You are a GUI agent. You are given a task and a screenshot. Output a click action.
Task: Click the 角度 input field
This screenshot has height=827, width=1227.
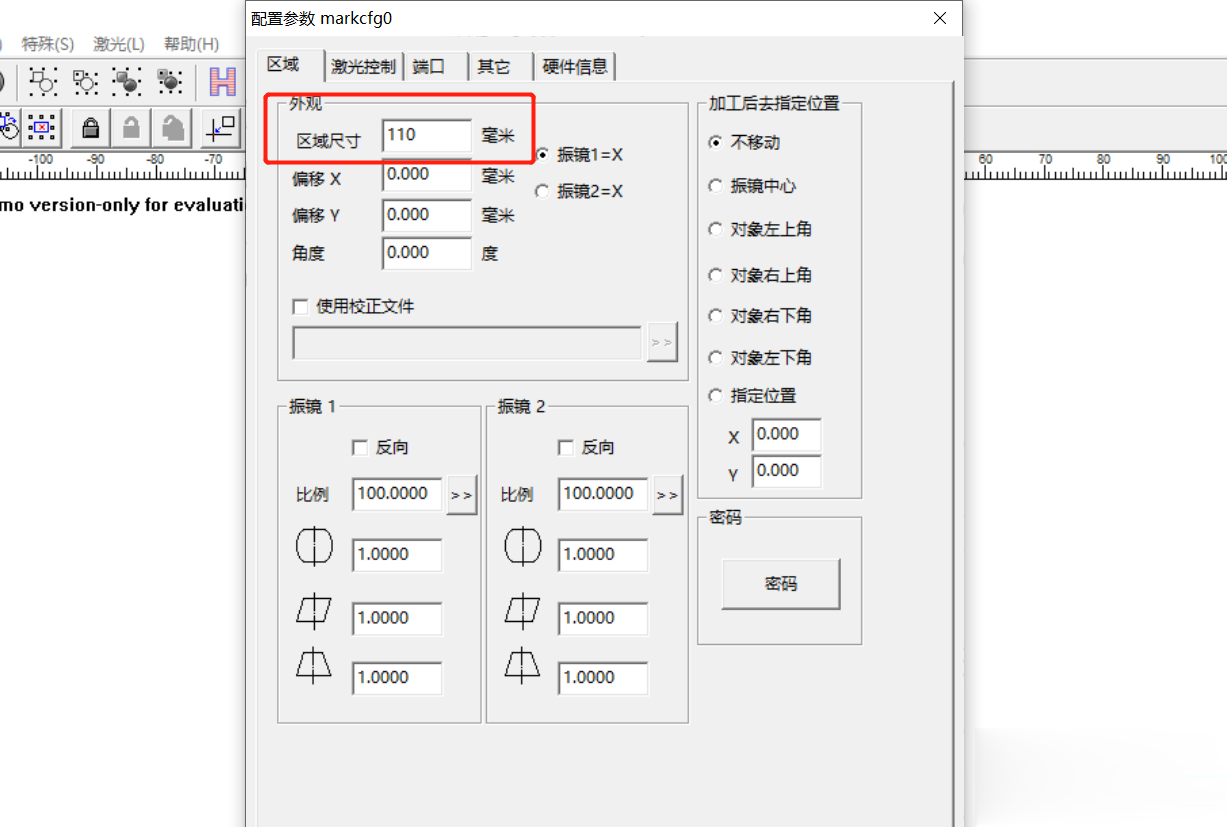(427, 253)
